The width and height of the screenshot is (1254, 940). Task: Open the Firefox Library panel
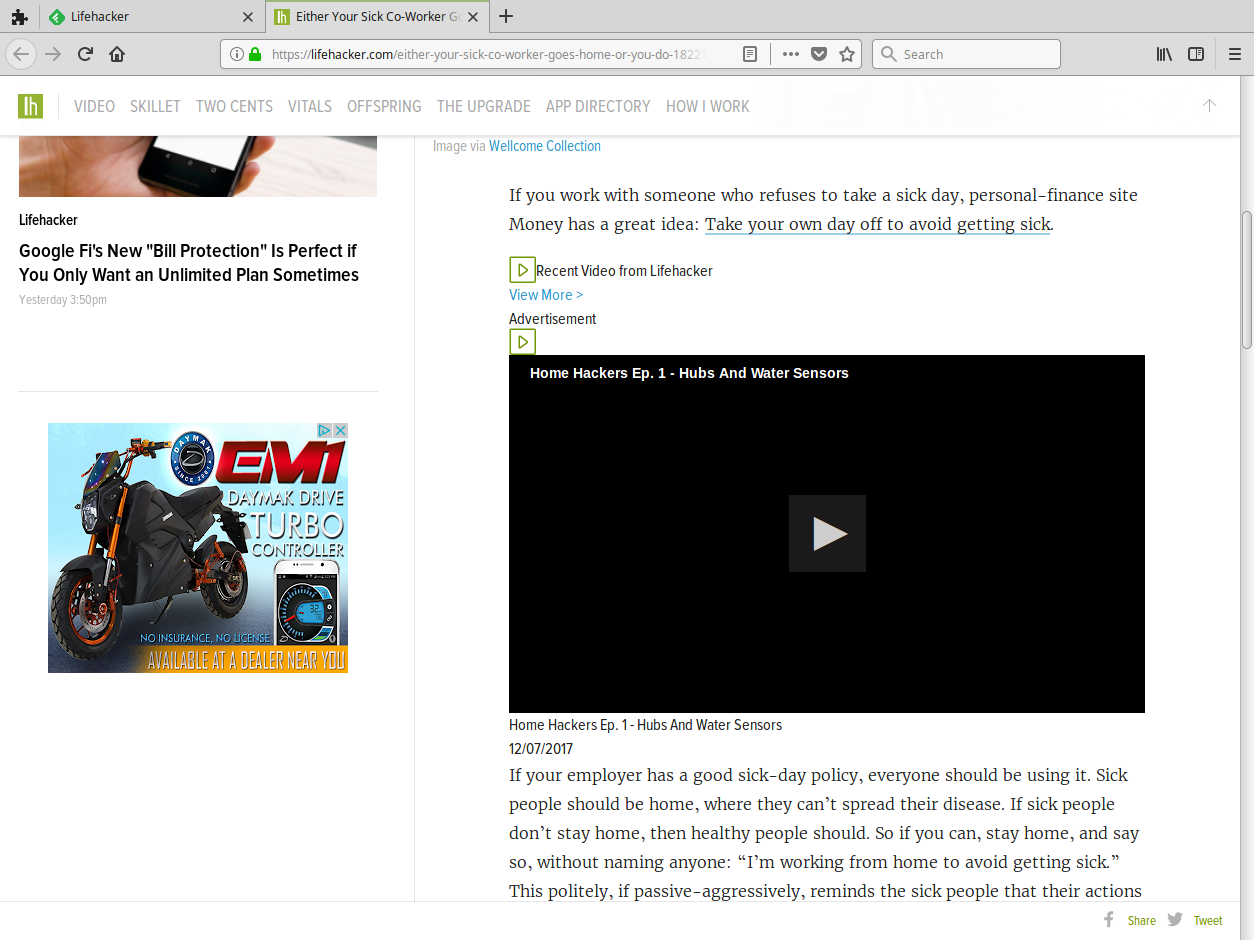click(1163, 54)
